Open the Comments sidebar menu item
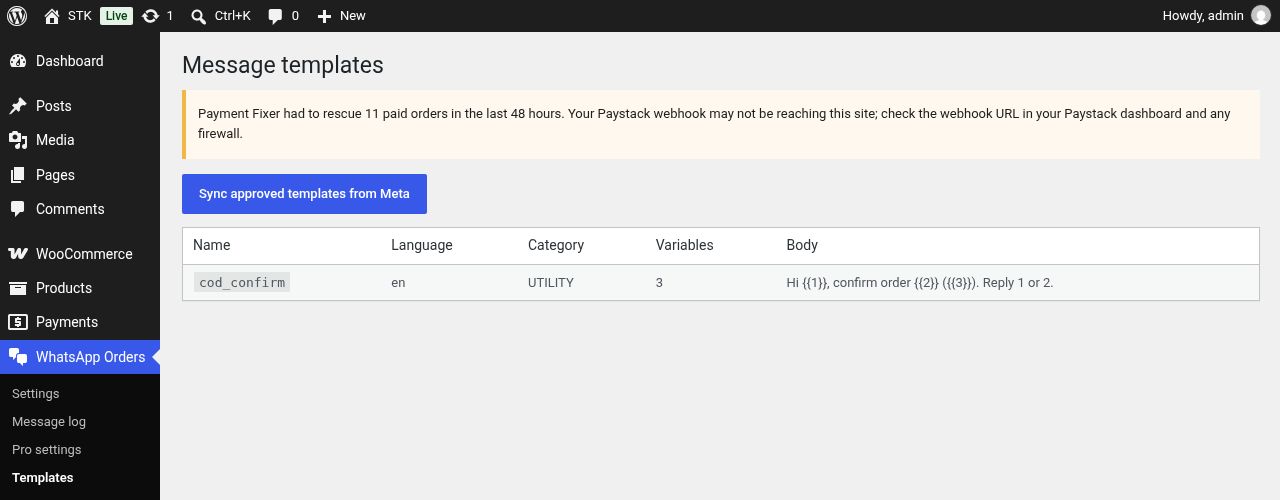1280x500 pixels. 80,209
